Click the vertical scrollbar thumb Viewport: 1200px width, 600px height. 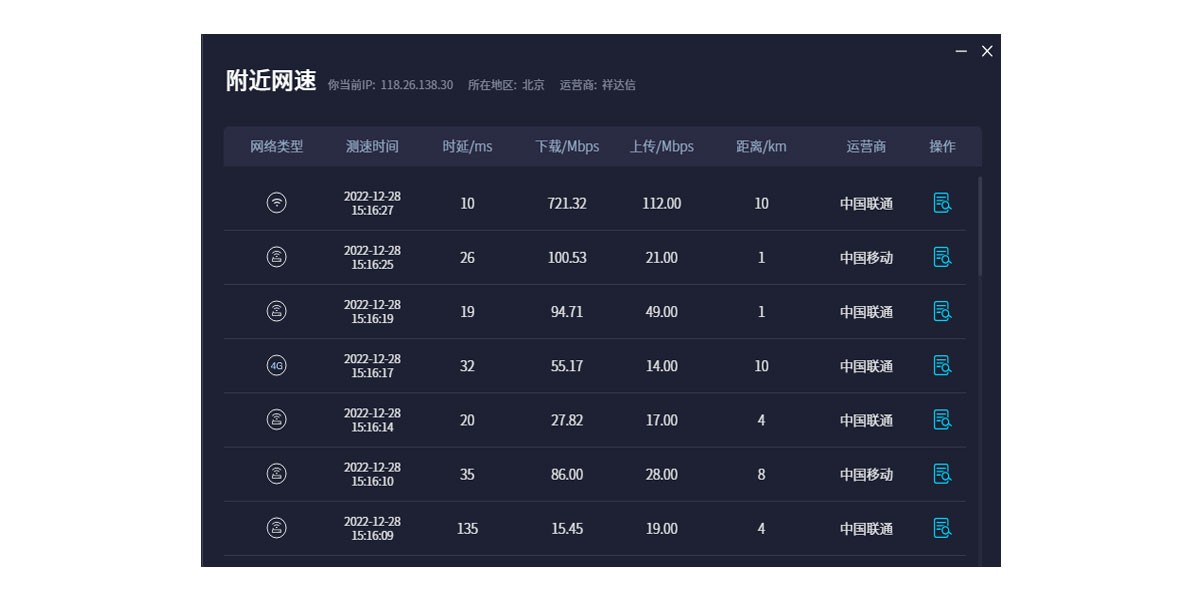click(980, 226)
